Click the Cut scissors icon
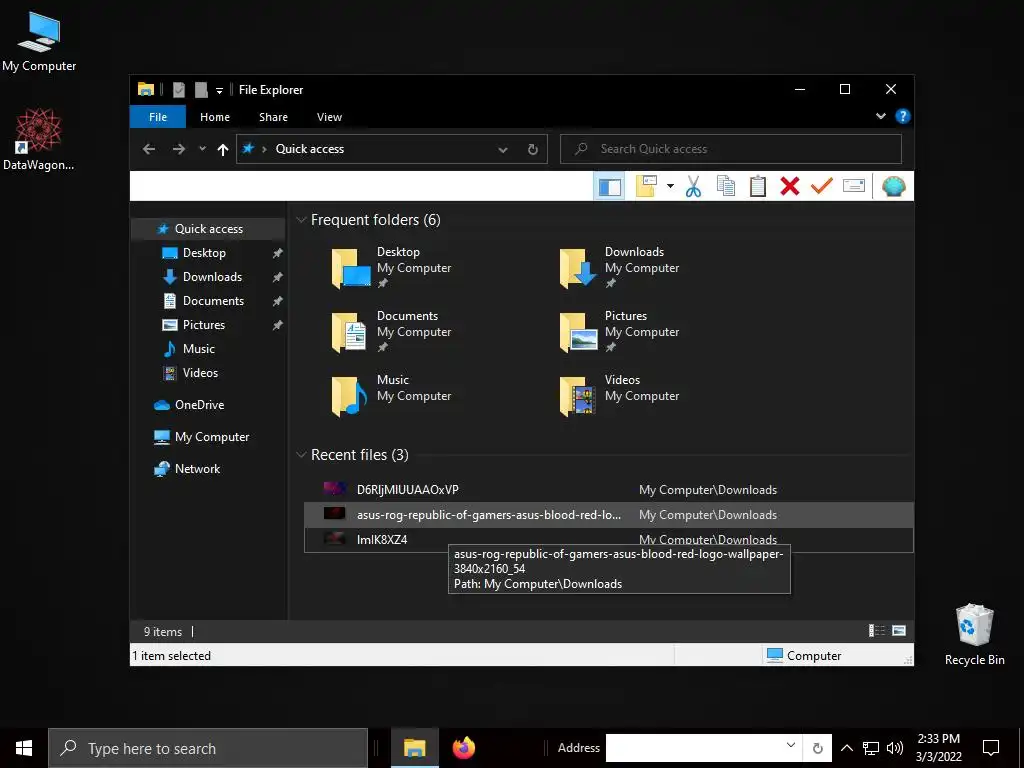Image resolution: width=1024 pixels, height=768 pixels. (693, 186)
